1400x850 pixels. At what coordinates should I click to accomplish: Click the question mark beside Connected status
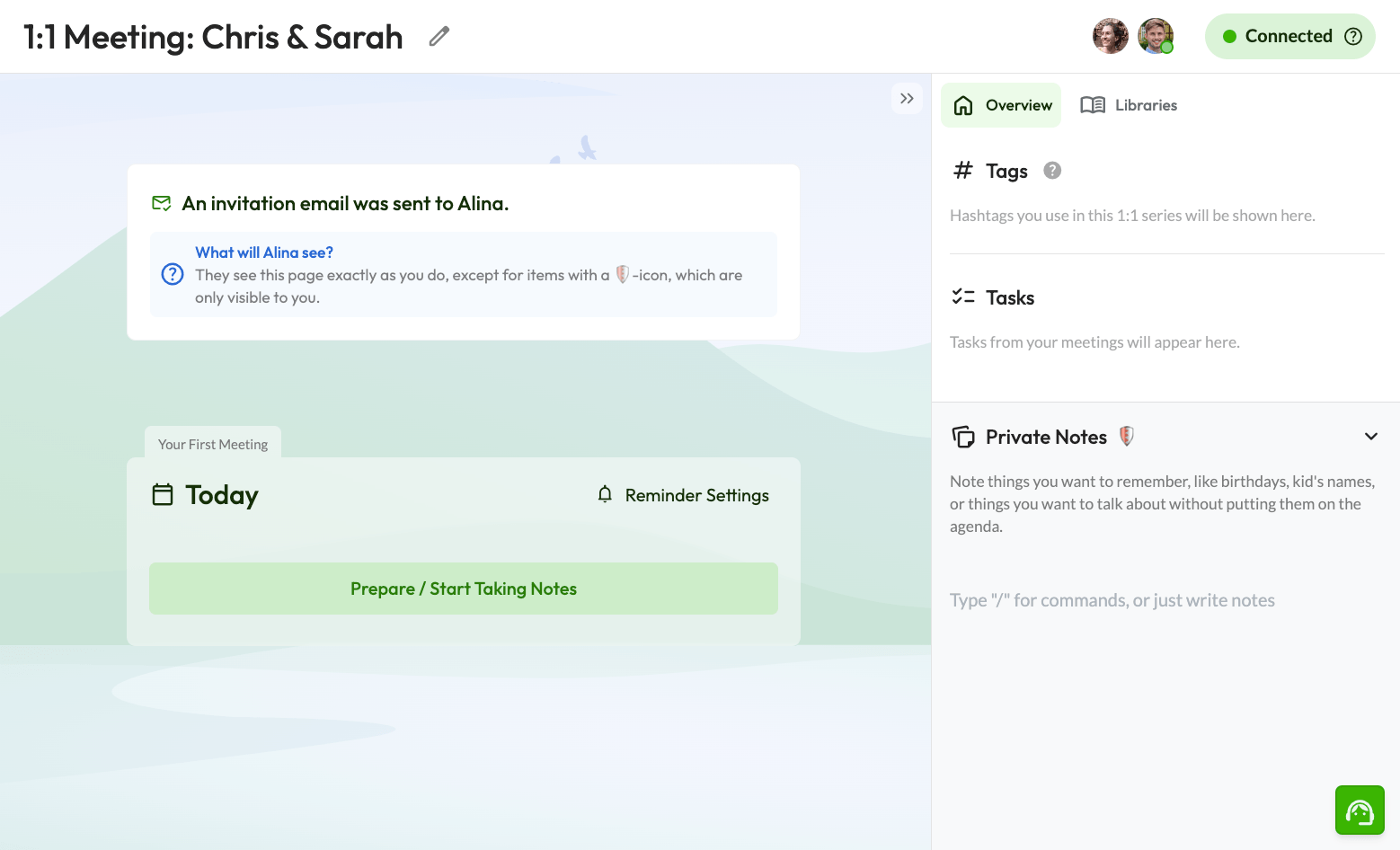1353,36
